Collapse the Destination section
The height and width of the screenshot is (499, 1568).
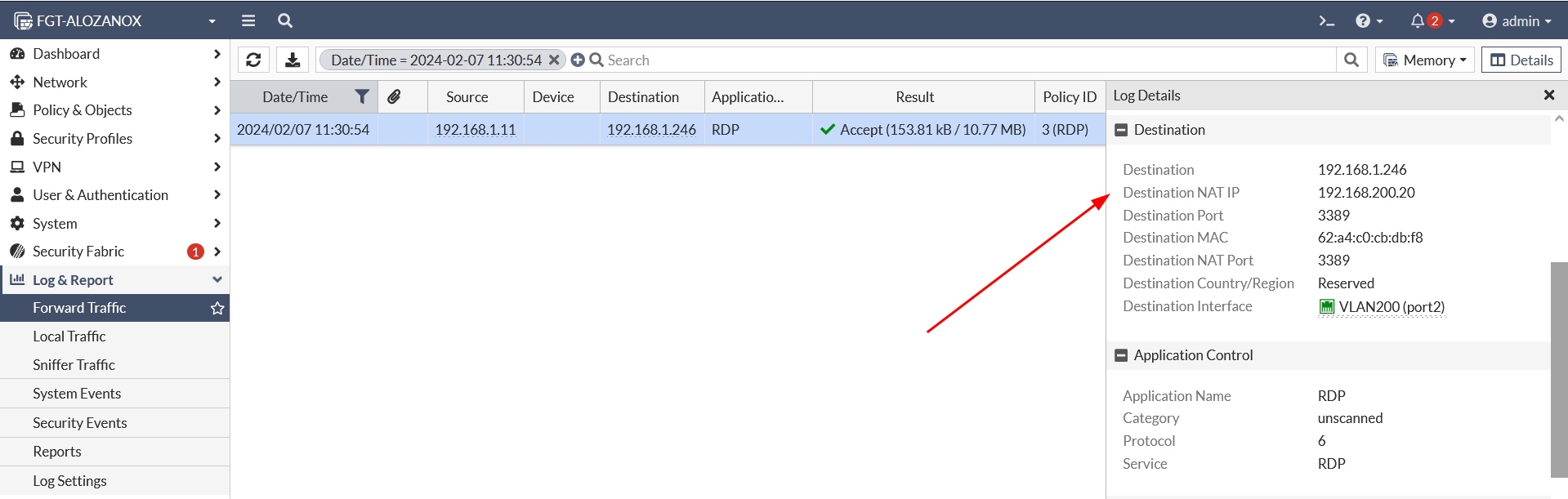[x=1121, y=130]
